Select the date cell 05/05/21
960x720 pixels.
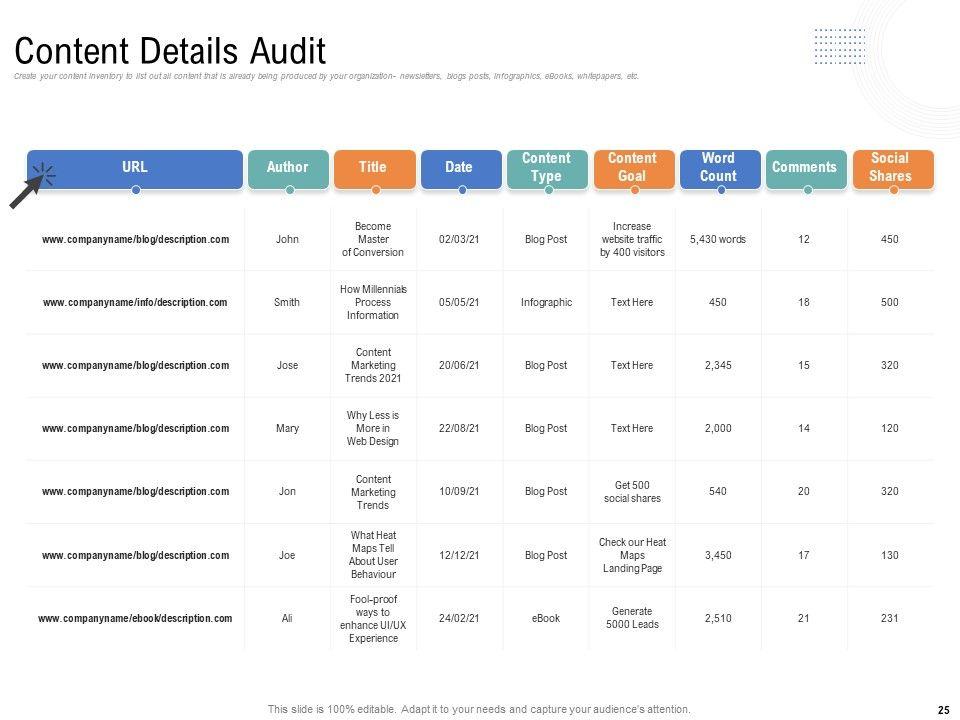click(459, 302)
